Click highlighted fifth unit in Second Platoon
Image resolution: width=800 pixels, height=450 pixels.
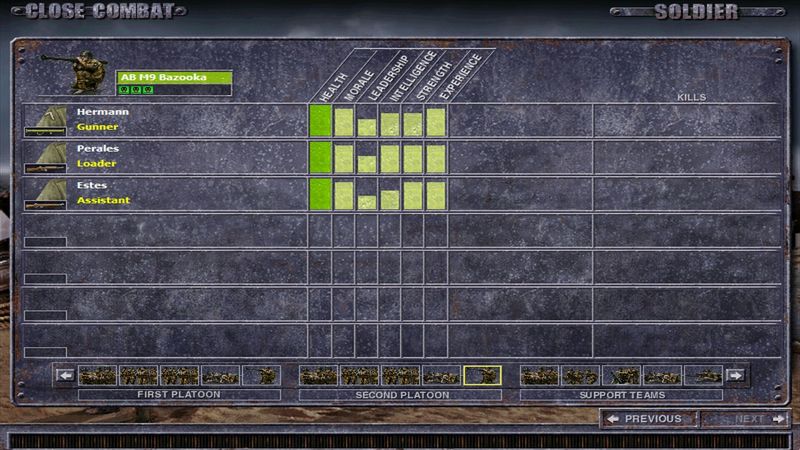point(482,376)
